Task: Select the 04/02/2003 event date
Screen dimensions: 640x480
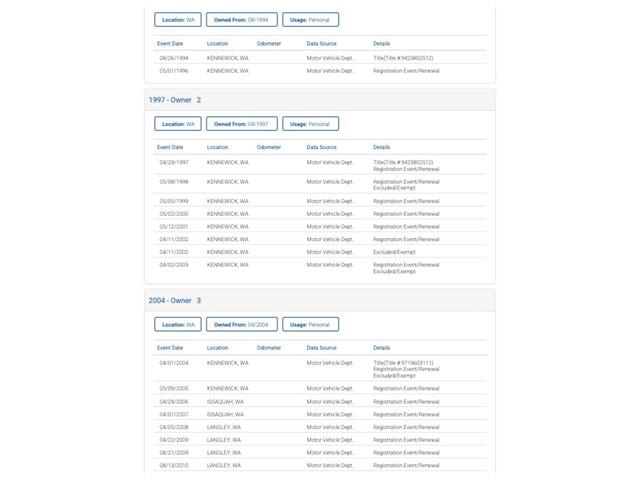Action: pyautogui.click(x=174, y=265)
